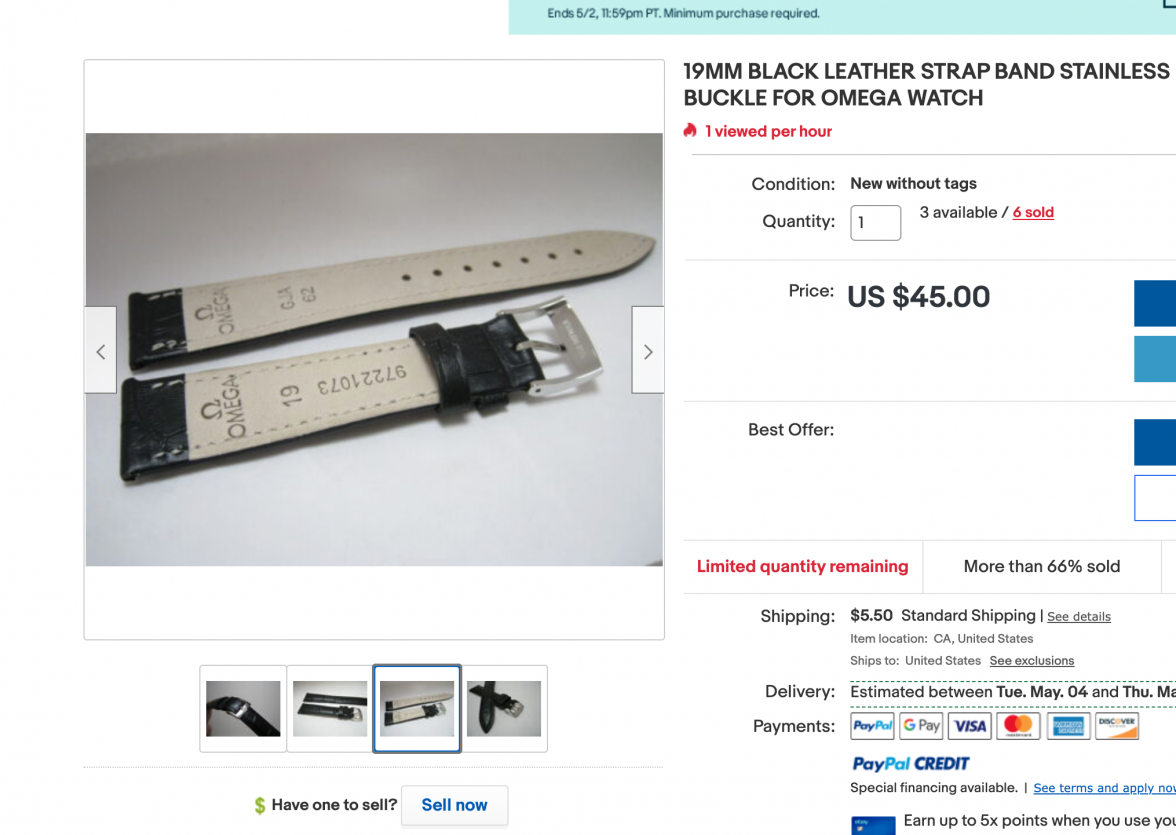Open the 6 sold link

click(x=1033, y=212)
